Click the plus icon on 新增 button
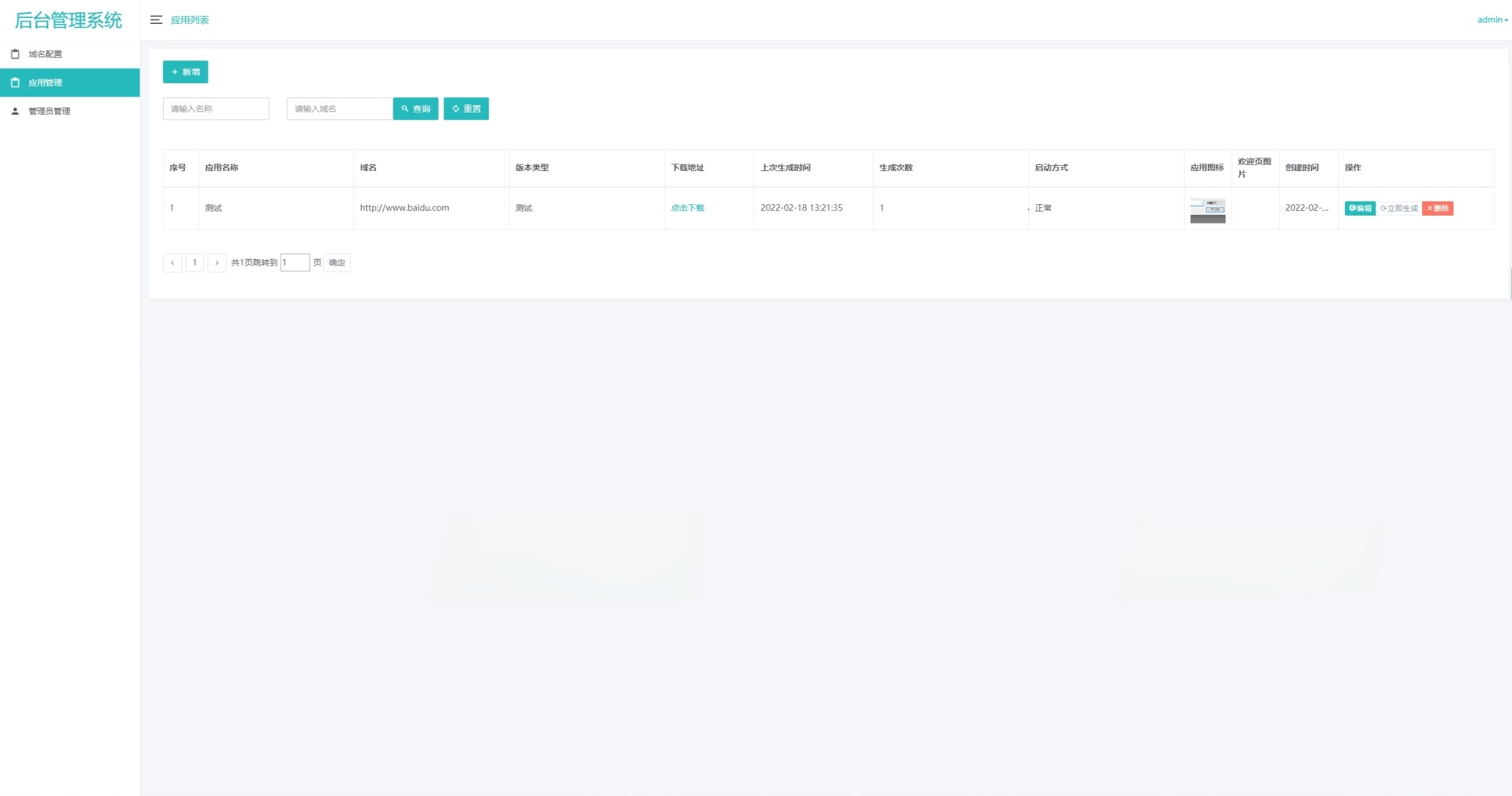 (176, 71)
